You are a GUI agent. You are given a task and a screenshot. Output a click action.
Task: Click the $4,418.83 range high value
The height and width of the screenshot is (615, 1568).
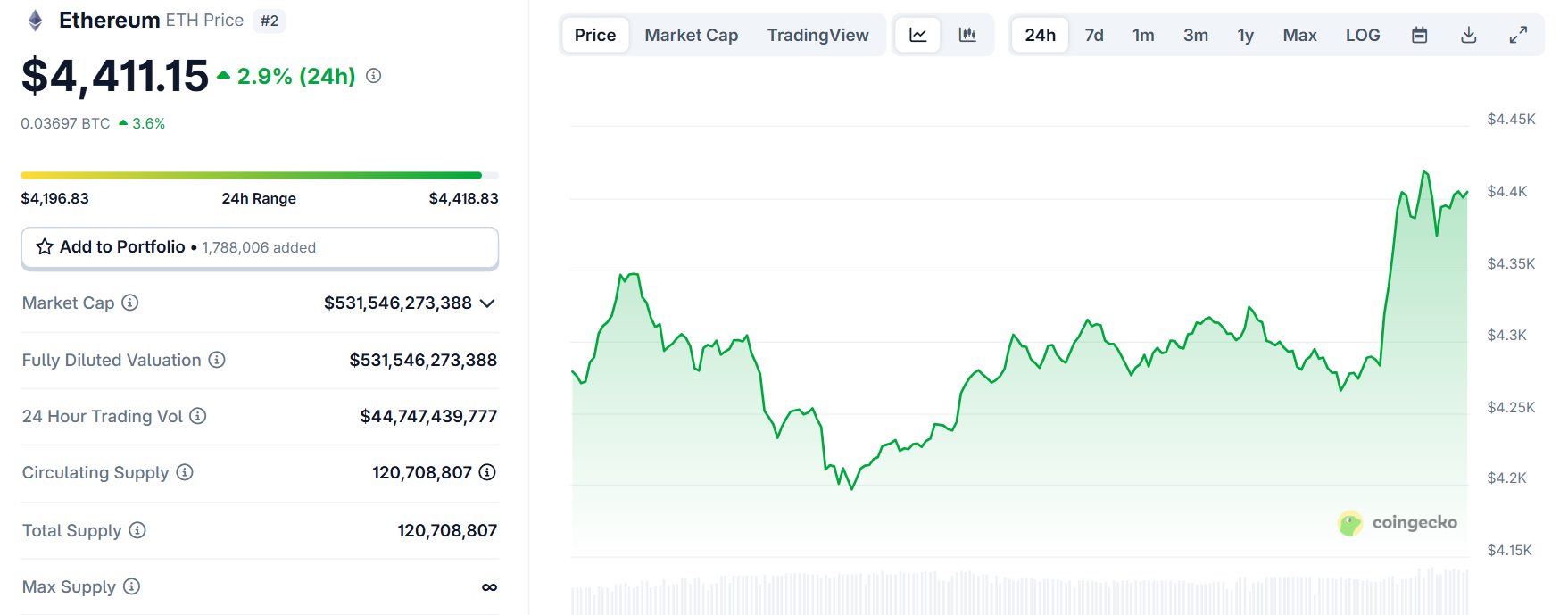click(464, 198)
